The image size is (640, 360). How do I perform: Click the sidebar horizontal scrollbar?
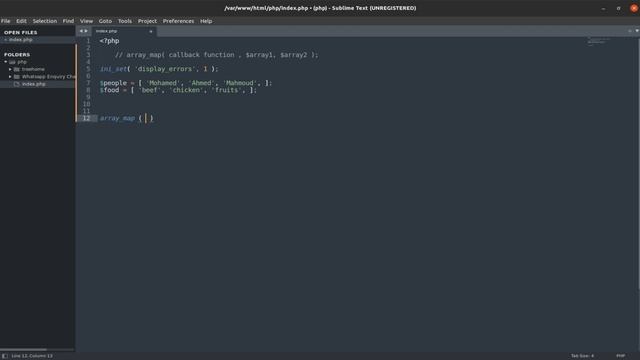click(x=24, y=350)
